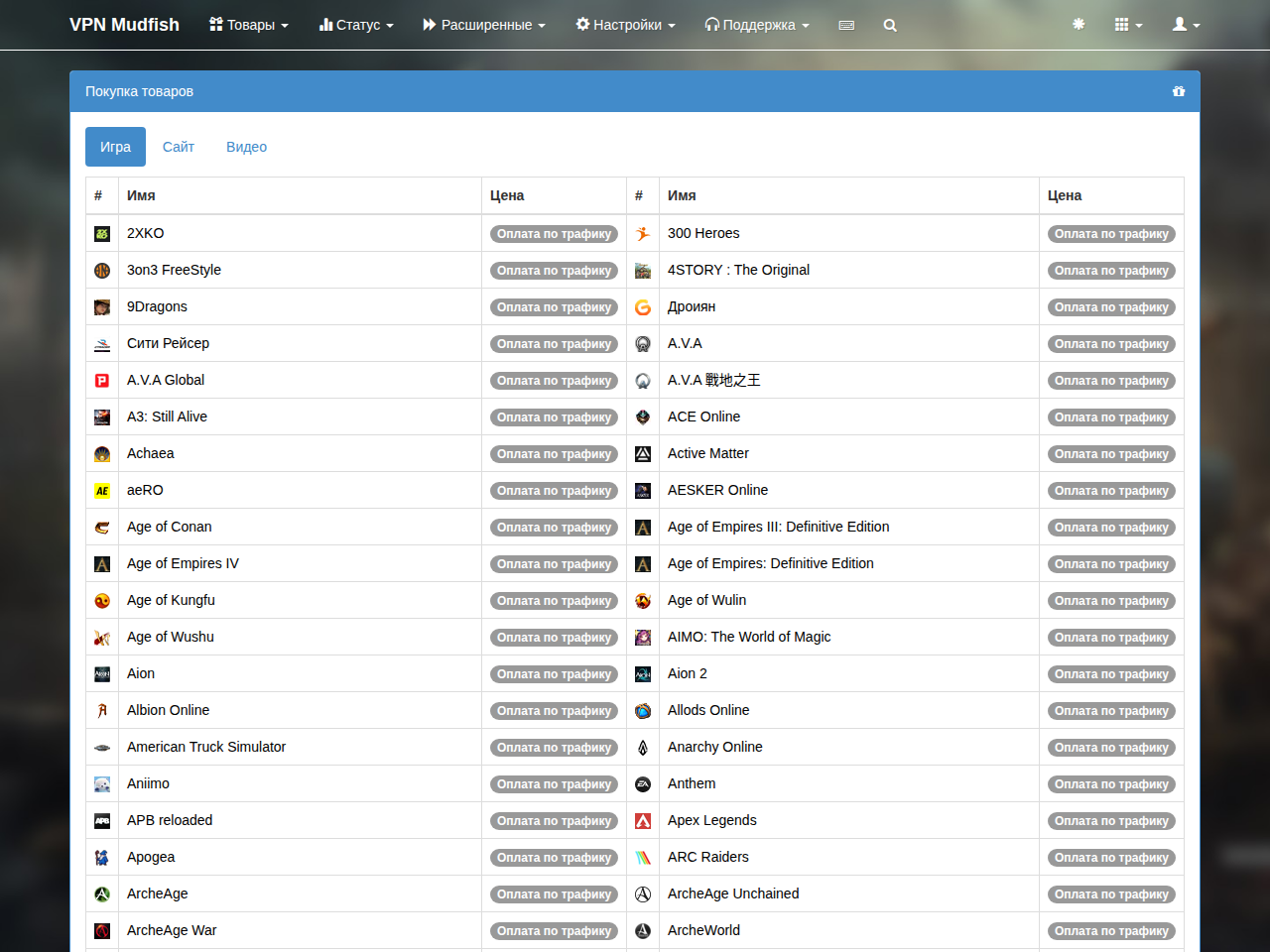This screenshot has height=952, width=1270.
Task: Click the Albion Online icon
Action: [x=102, y=711]
